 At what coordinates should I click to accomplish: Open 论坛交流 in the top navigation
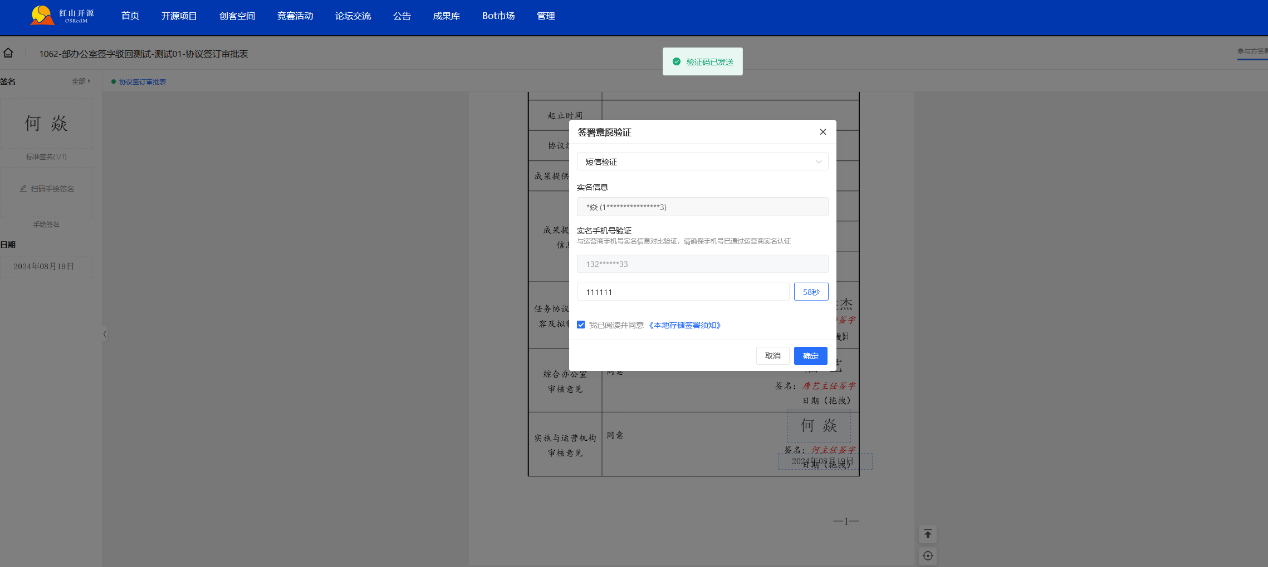(353, 16)
